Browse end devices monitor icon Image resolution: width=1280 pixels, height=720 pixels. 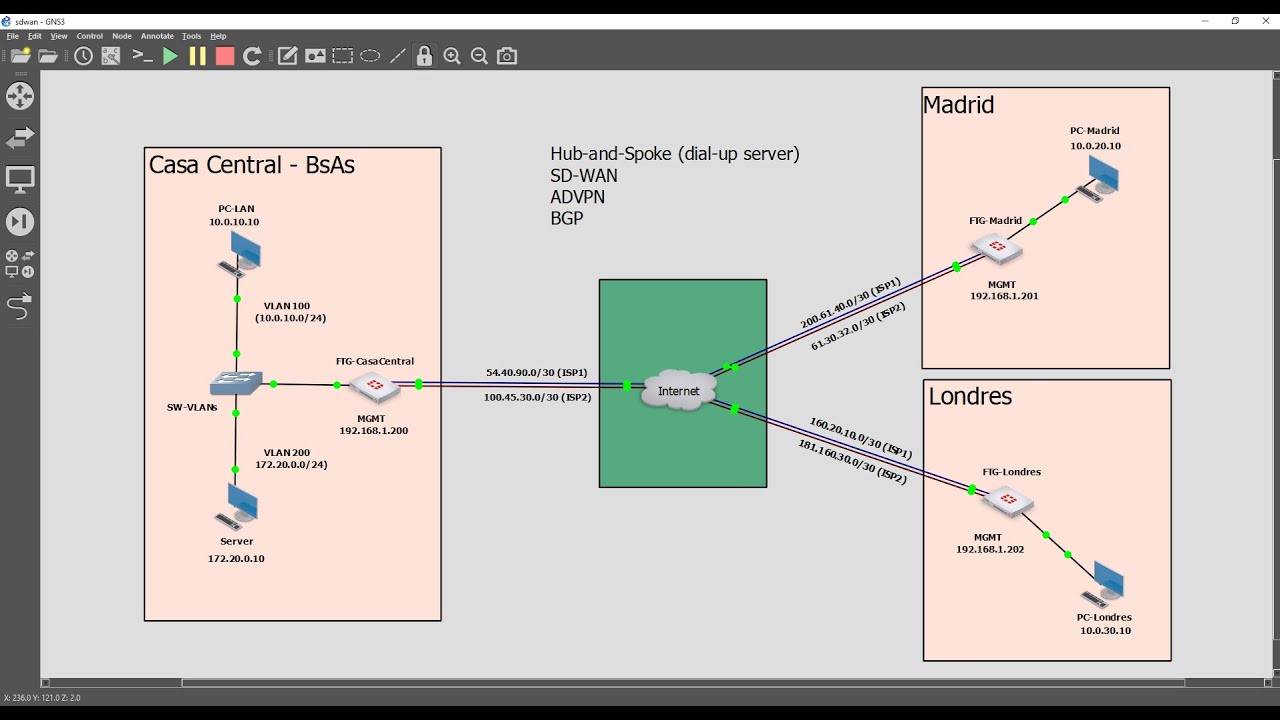pos(20,180)
